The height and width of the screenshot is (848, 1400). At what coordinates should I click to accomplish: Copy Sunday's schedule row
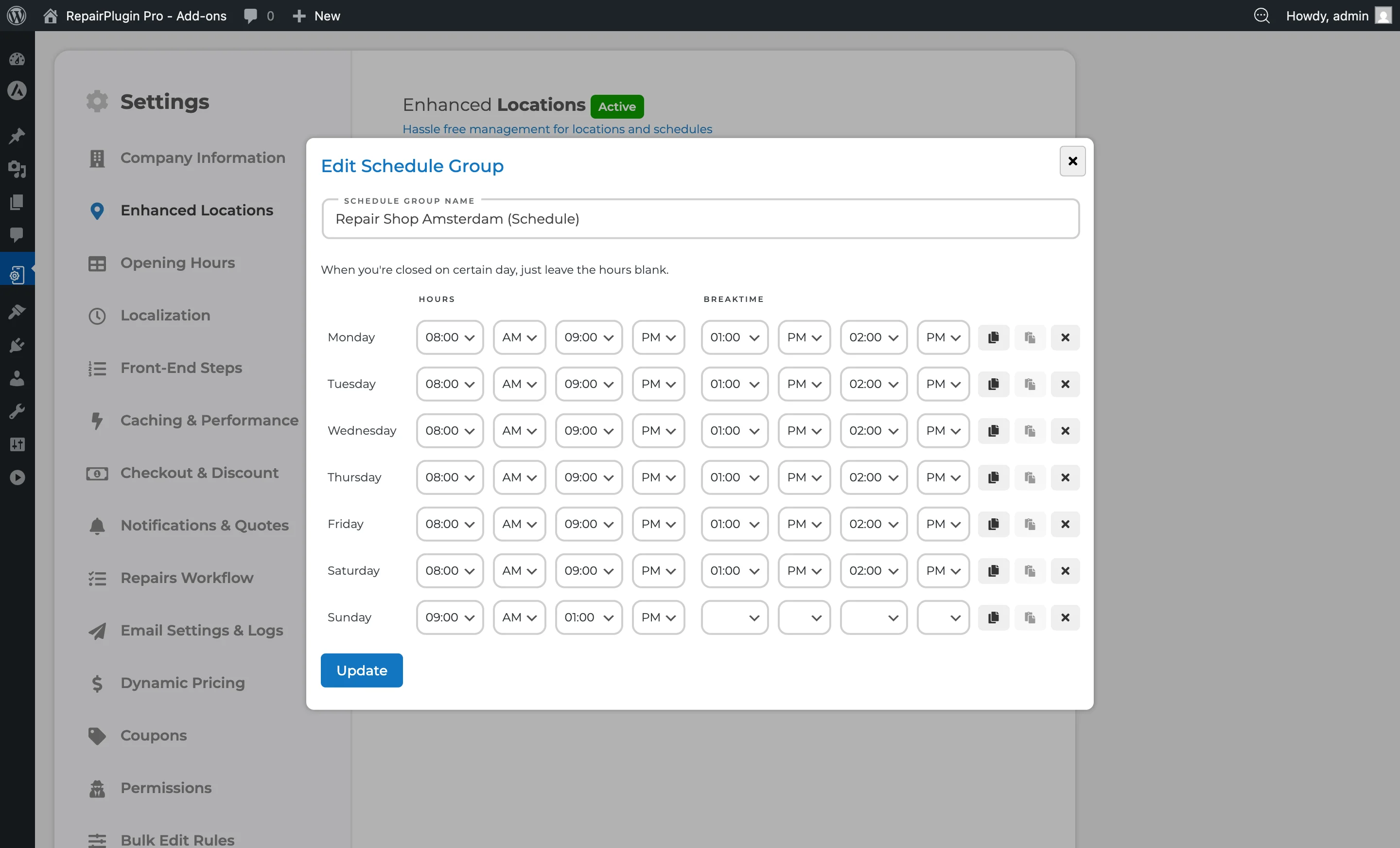coord(993,617)
